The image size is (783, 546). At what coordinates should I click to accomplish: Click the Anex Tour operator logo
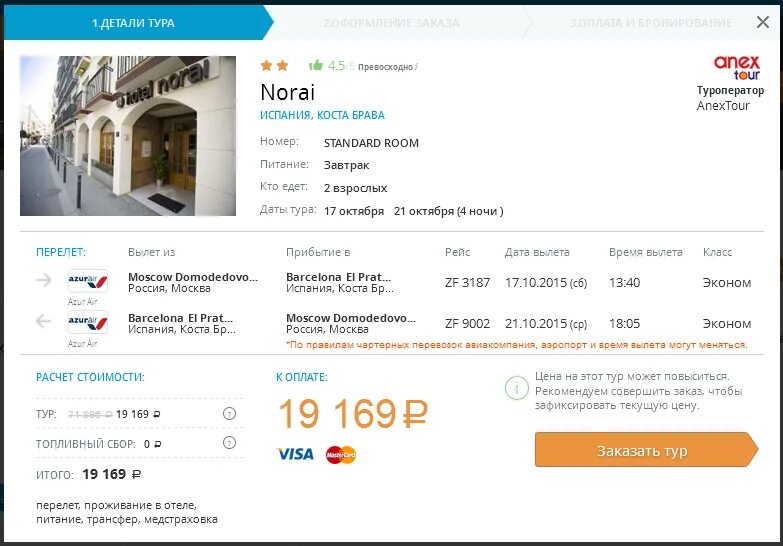(x=736, y=68)
